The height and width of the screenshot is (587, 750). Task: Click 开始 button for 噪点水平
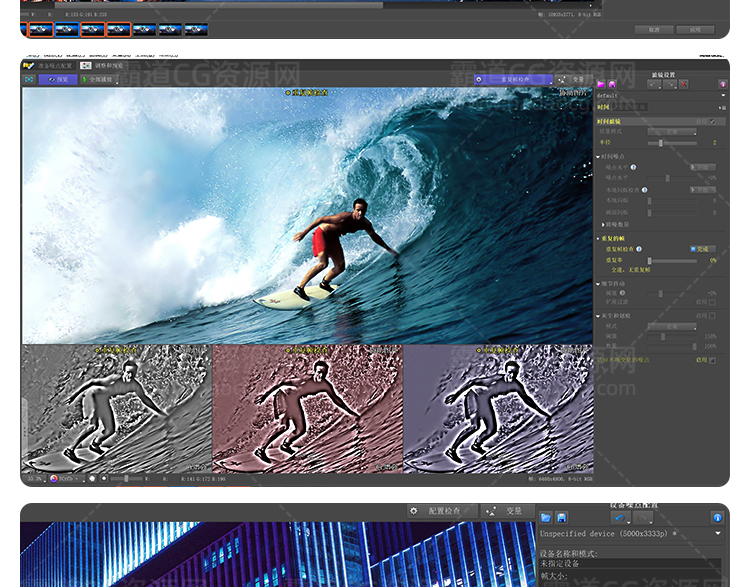(x=703, y=167)
